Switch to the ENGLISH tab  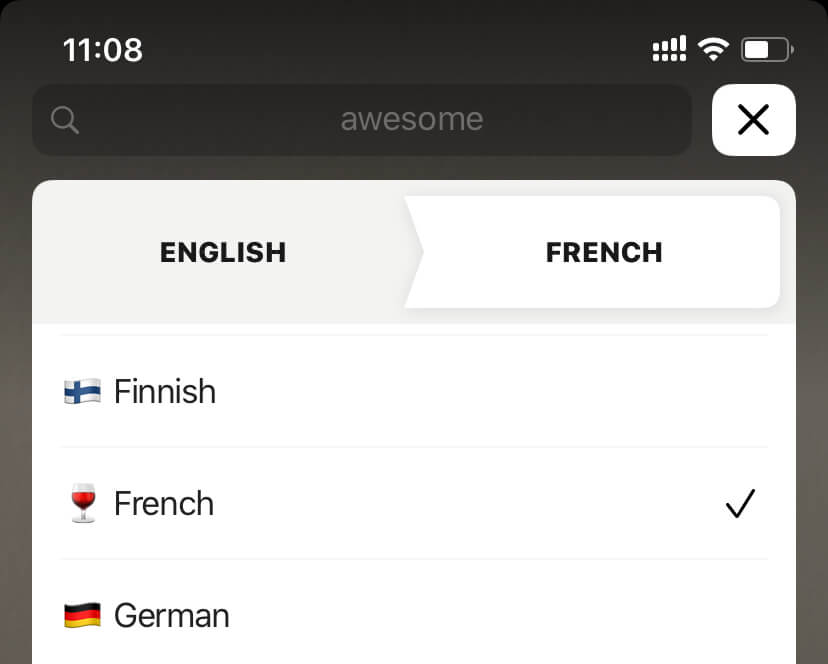222,252
